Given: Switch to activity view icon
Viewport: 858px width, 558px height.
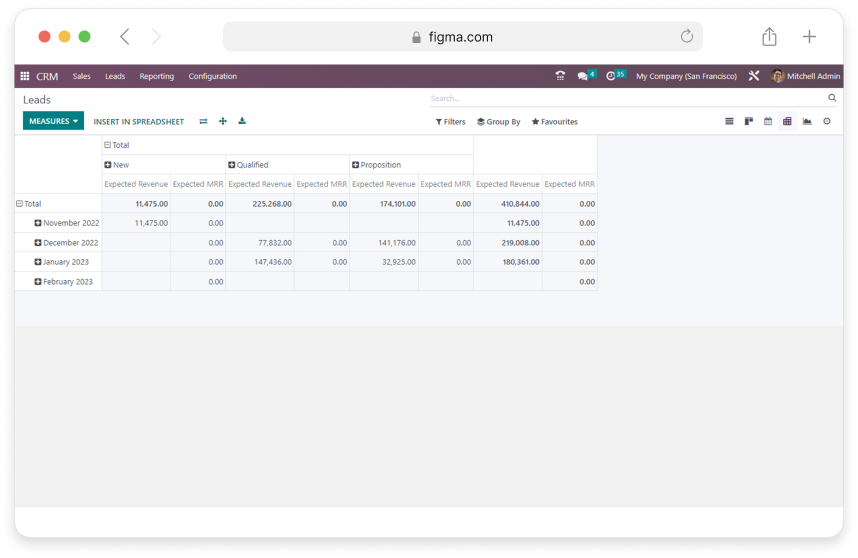Looking at the screenshot, I should (827, 121).
